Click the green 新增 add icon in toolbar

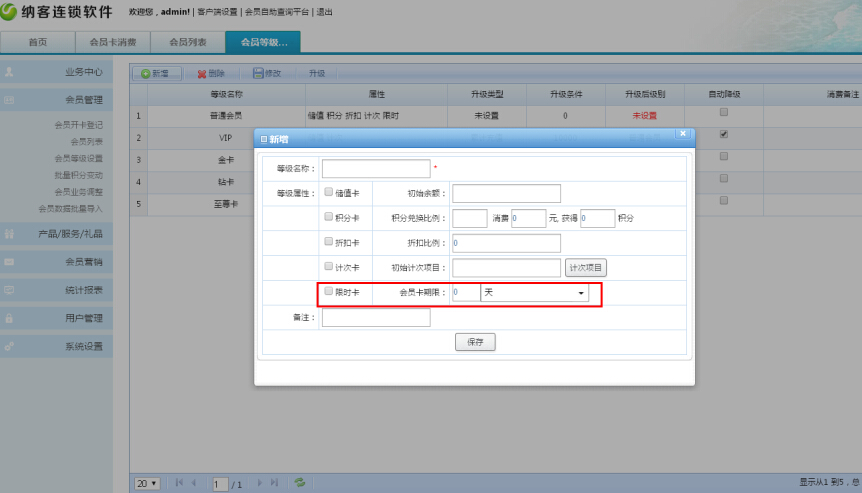(x=146, y=74)
